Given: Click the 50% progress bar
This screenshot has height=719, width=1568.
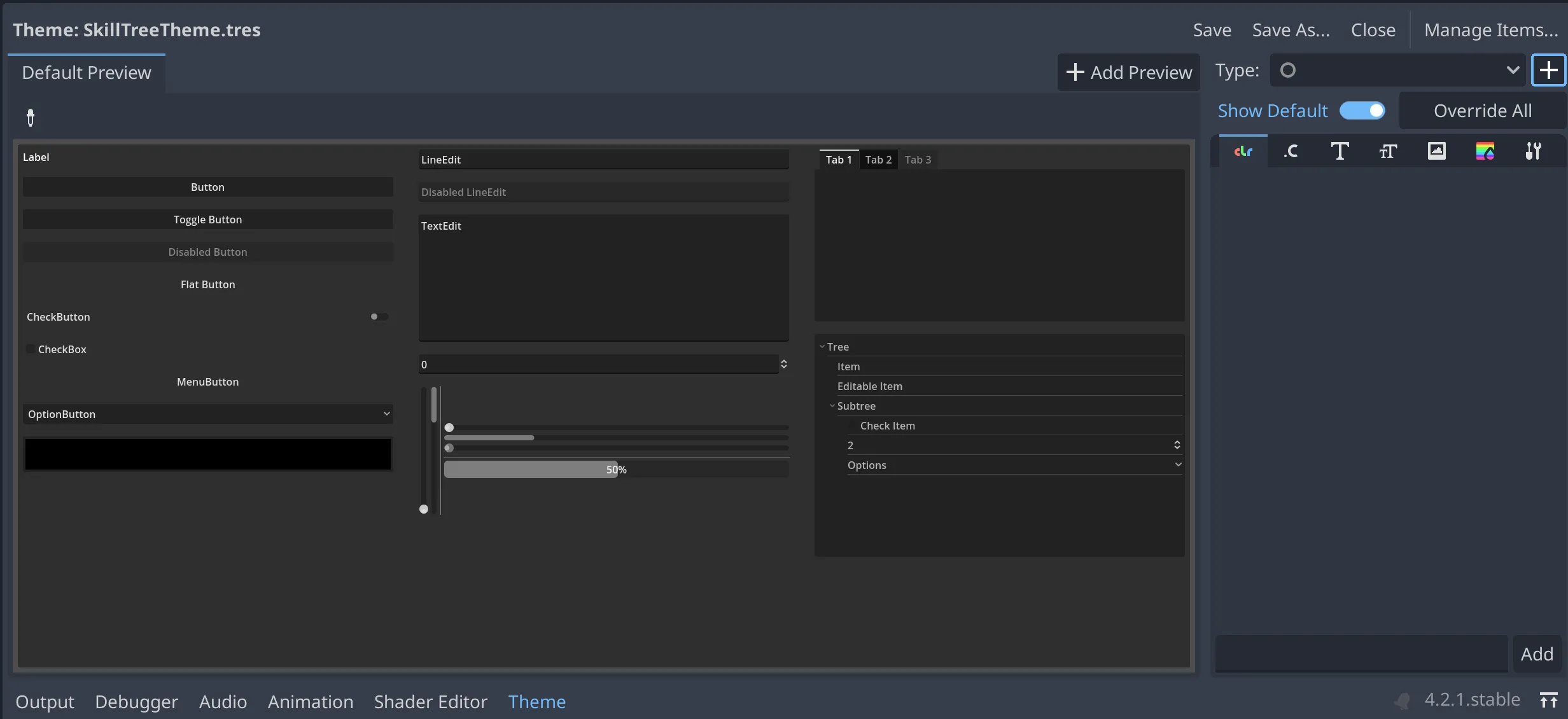Looking at the screenshot, I should [616, 470].
